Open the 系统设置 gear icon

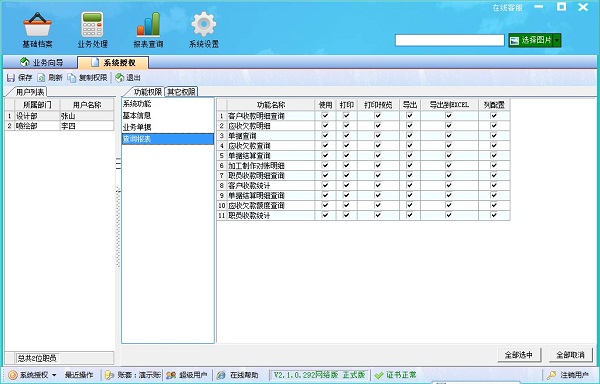204,24
